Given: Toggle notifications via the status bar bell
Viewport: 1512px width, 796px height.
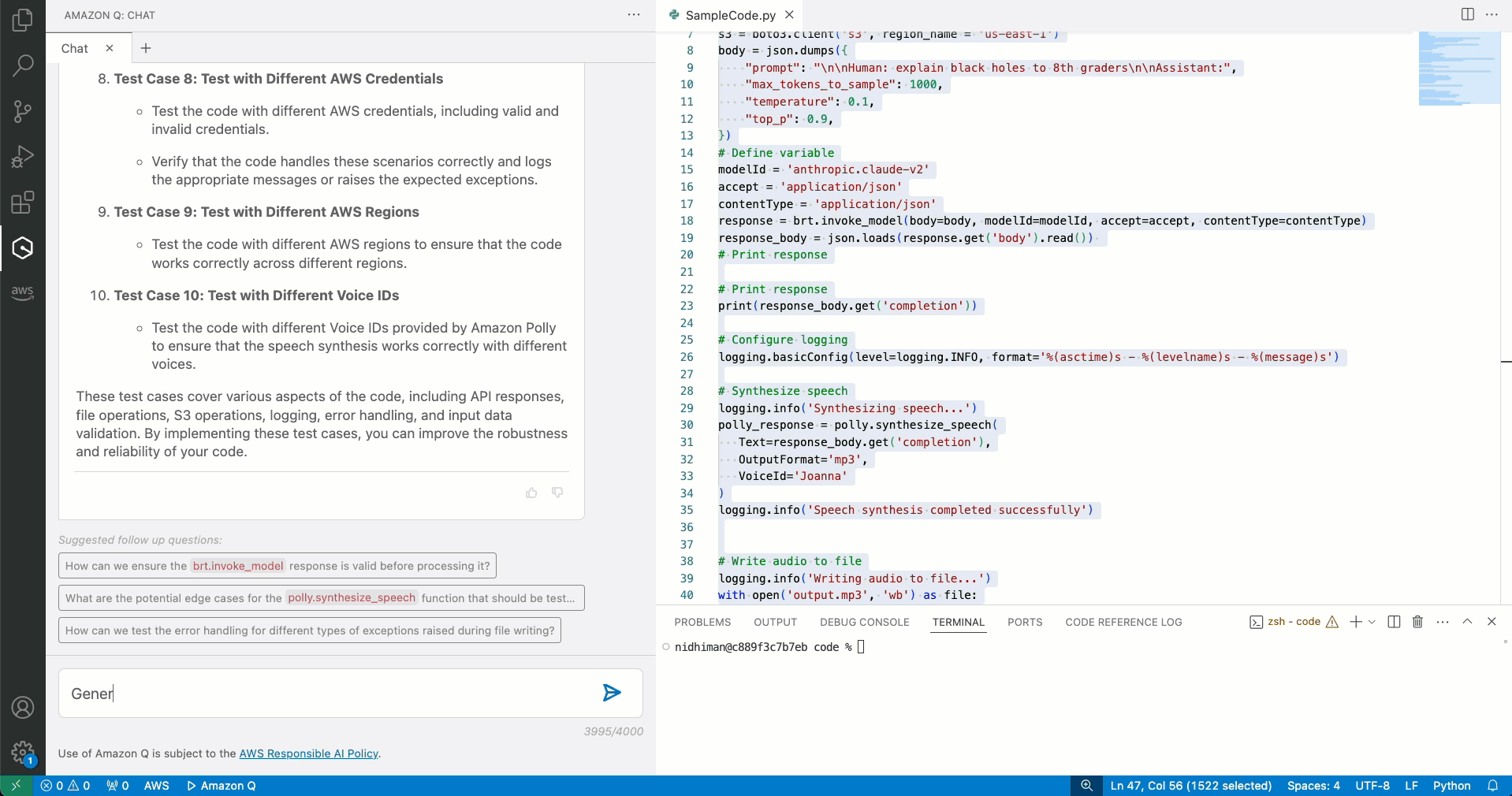Looking at the screenshot, I should 1493,786.
